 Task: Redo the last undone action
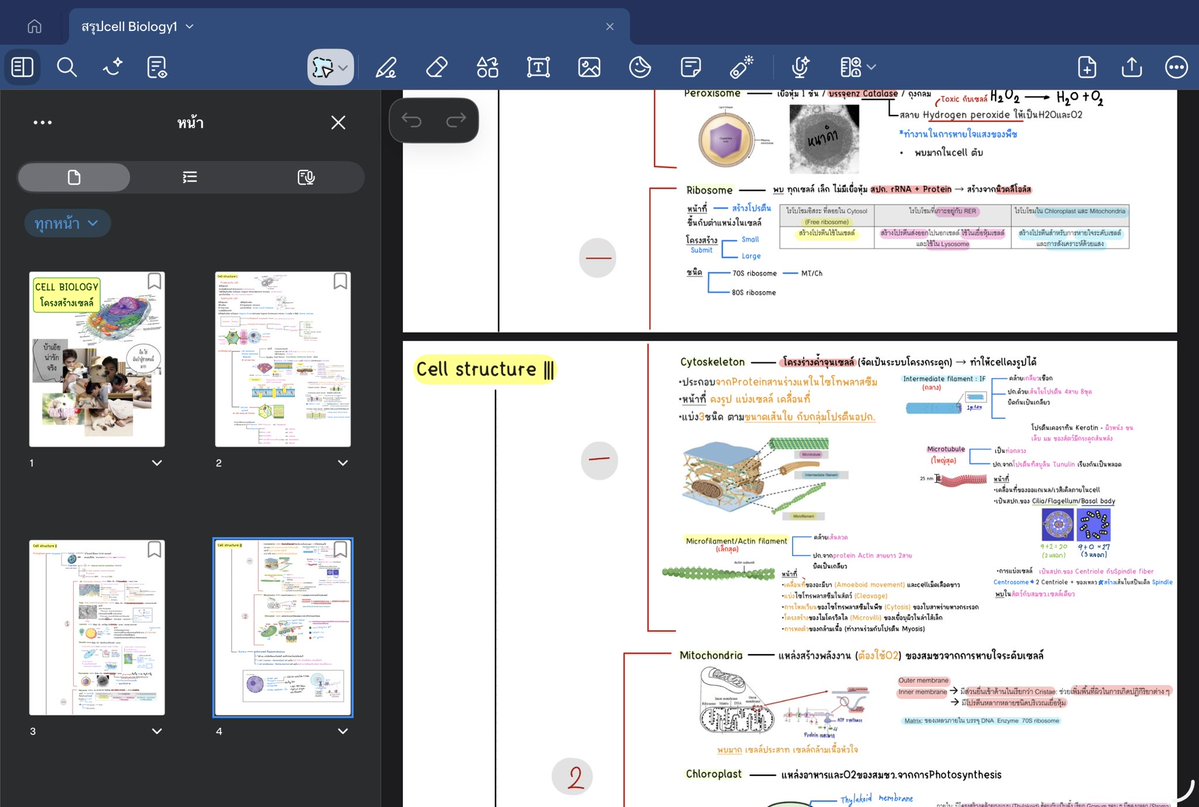click(457, 120)
